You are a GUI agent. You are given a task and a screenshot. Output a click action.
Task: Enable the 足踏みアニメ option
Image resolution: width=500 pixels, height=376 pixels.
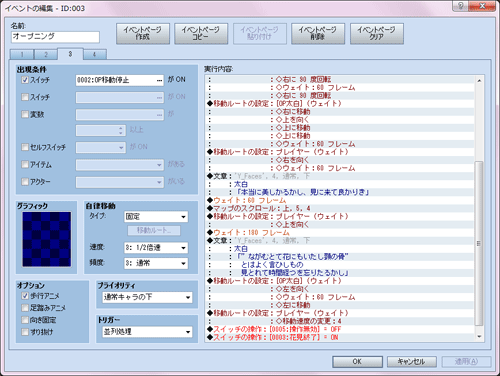[x=25, y=308]
